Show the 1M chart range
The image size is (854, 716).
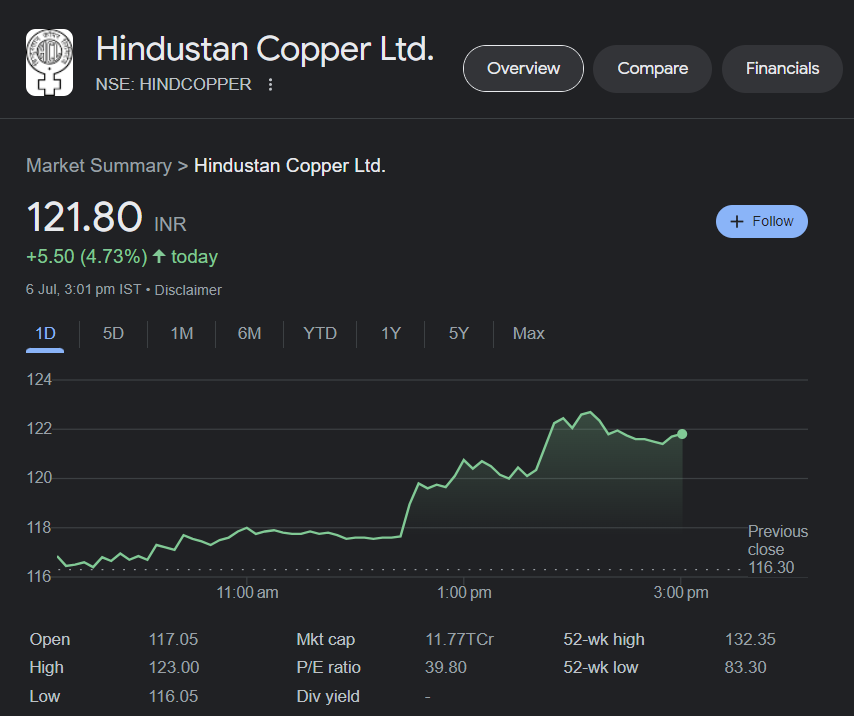181,333
